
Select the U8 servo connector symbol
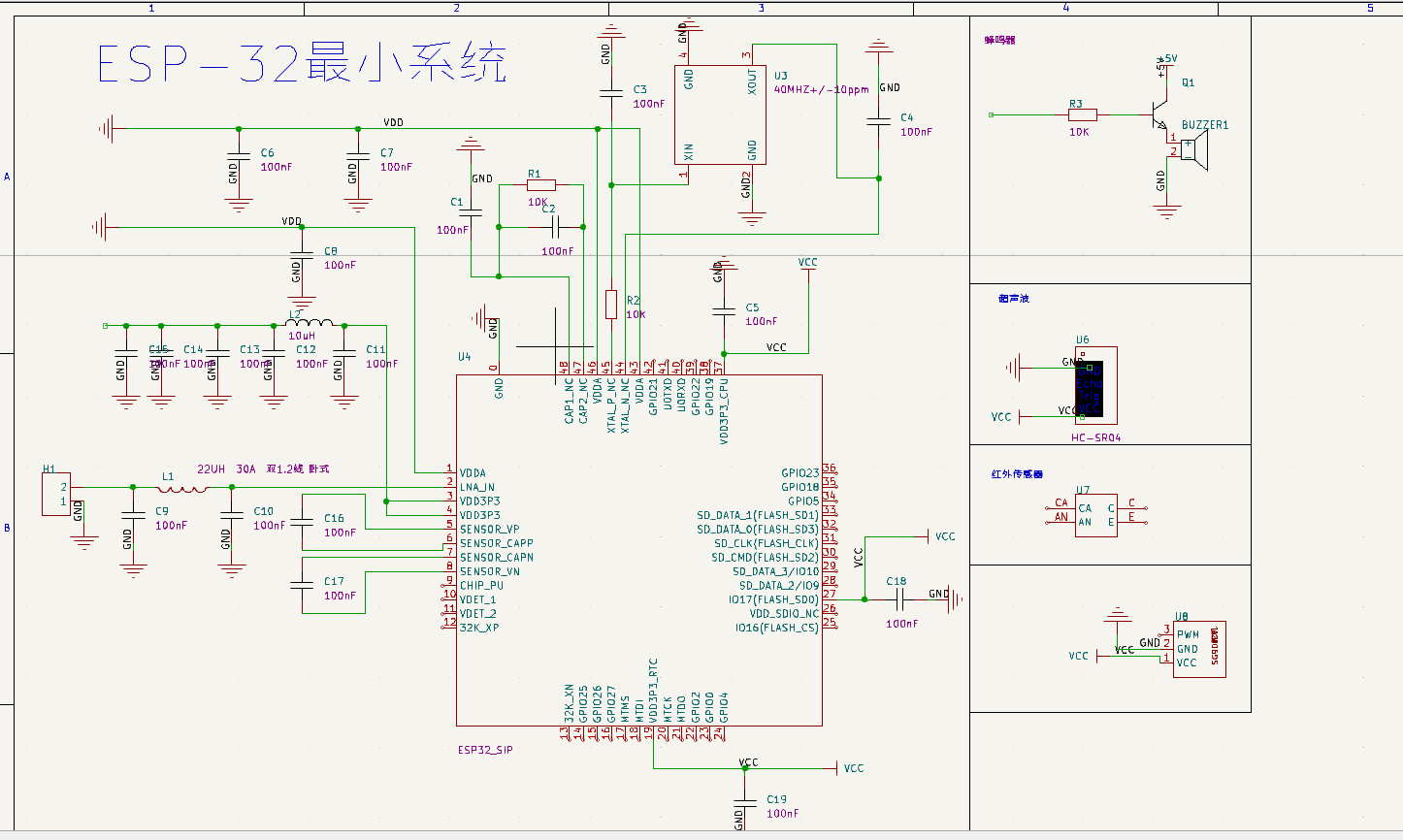[x=1199, y=649]
